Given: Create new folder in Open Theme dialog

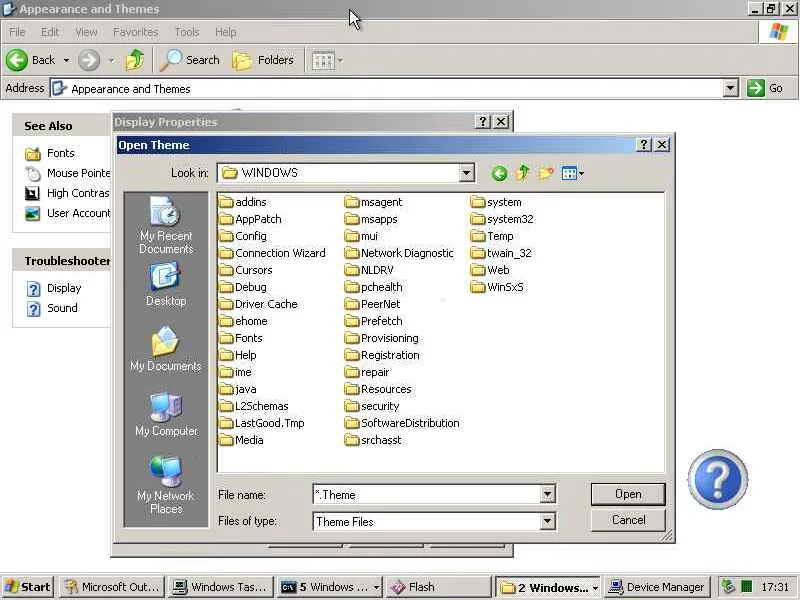Looking at the screenshot, I should tap(545, 173).
